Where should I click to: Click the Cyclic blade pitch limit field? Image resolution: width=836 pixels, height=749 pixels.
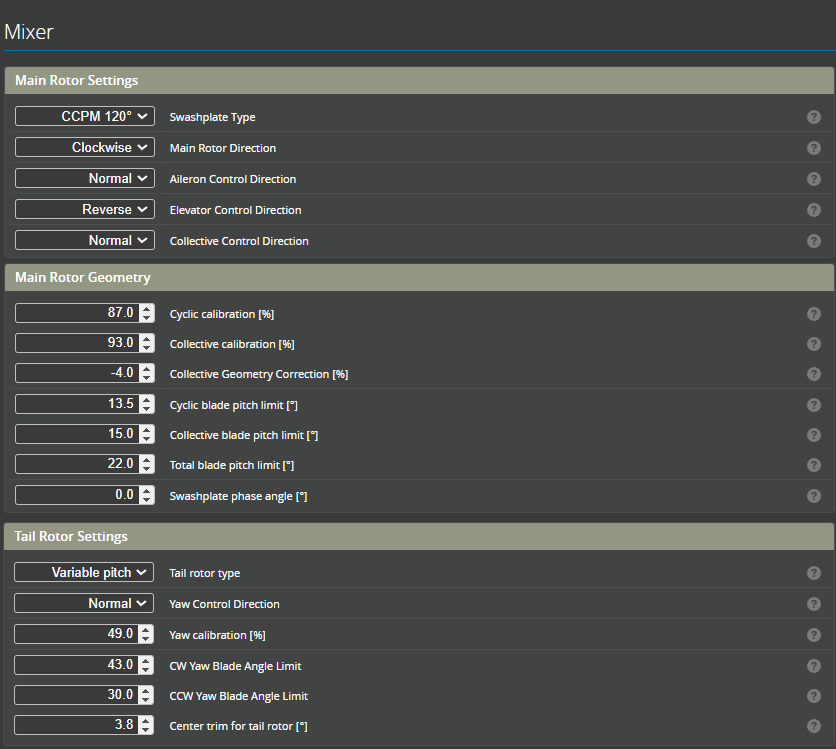click(x=76, y=404)
